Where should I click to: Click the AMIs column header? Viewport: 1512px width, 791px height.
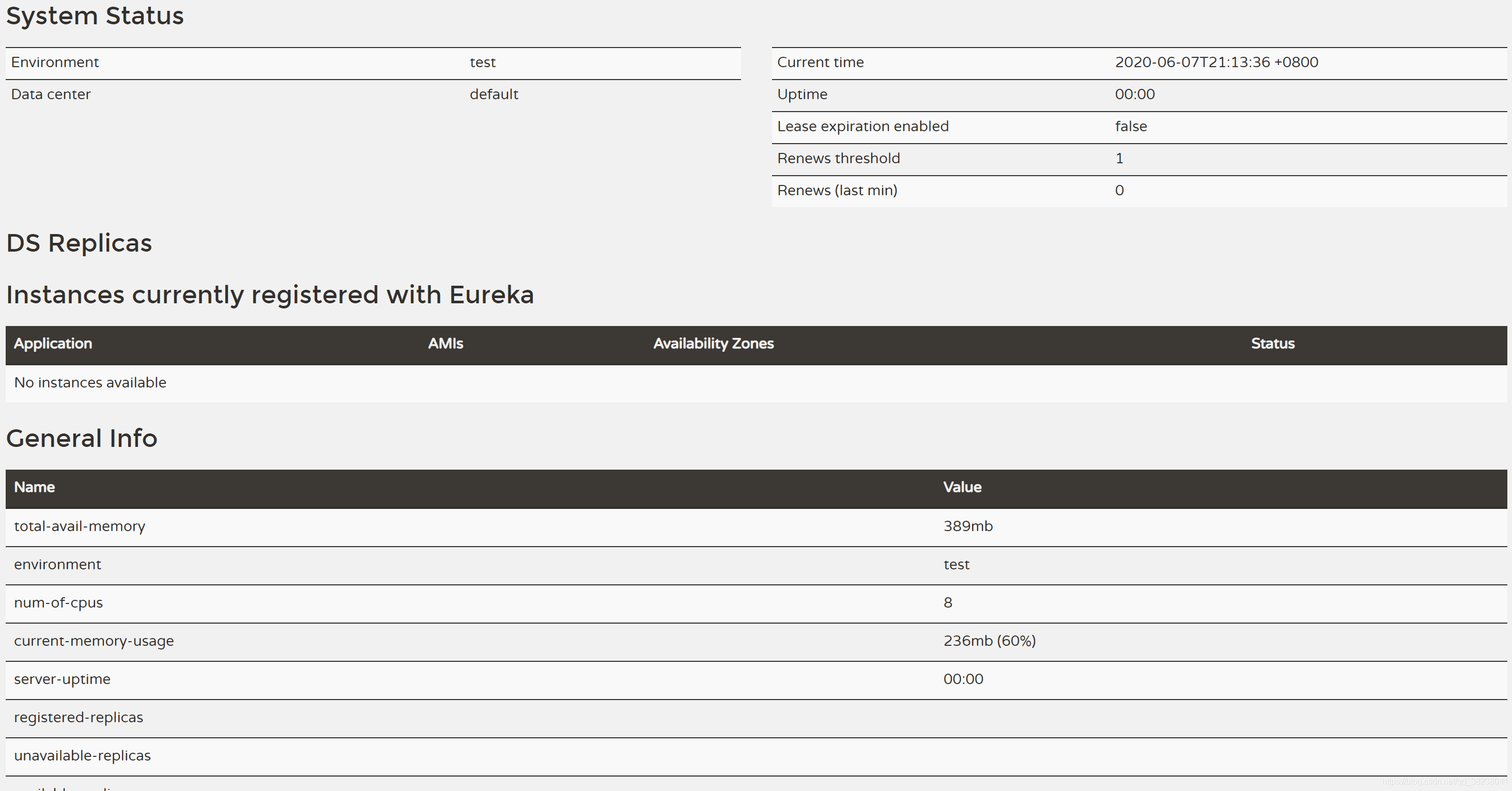(445, 344)
